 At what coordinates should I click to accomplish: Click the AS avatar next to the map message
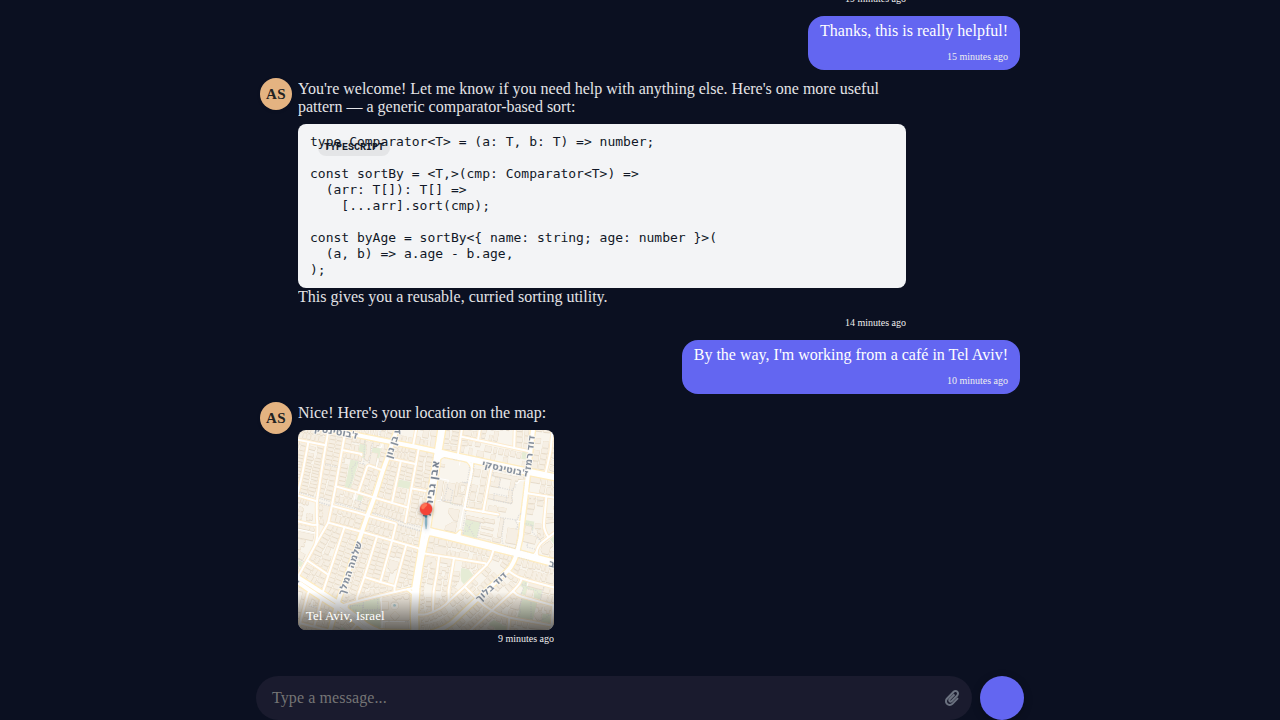coord(276,418)
